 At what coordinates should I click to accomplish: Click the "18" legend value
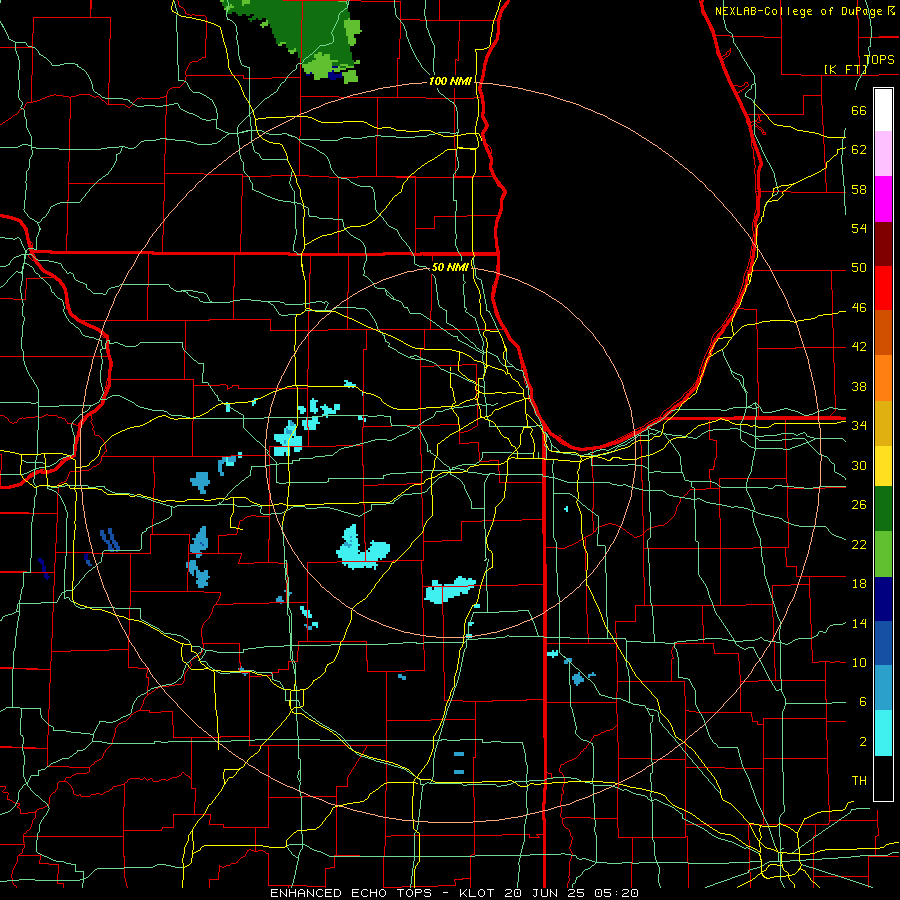859,584
